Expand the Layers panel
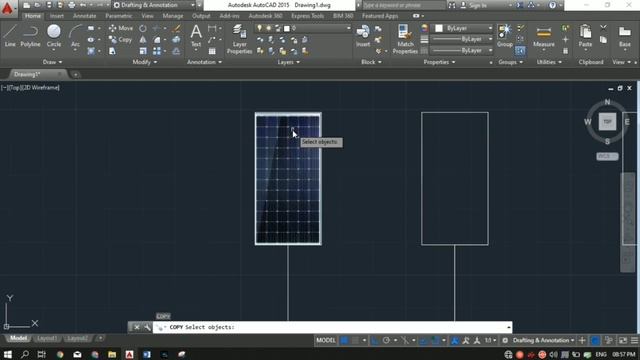The image size is (640, 360). pyautogui.click(x=288, y=62)
